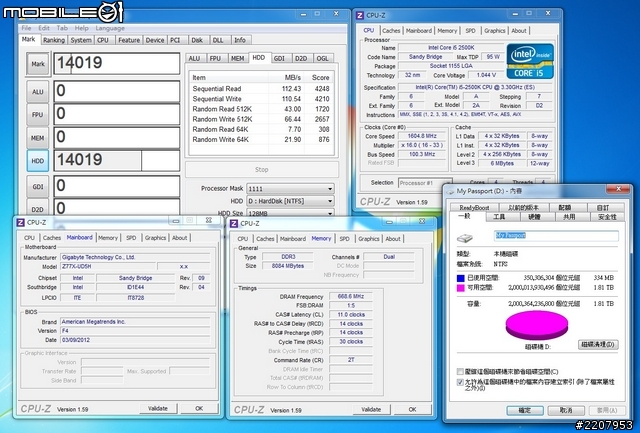Click the blue used space color swatch

point(460,278)
